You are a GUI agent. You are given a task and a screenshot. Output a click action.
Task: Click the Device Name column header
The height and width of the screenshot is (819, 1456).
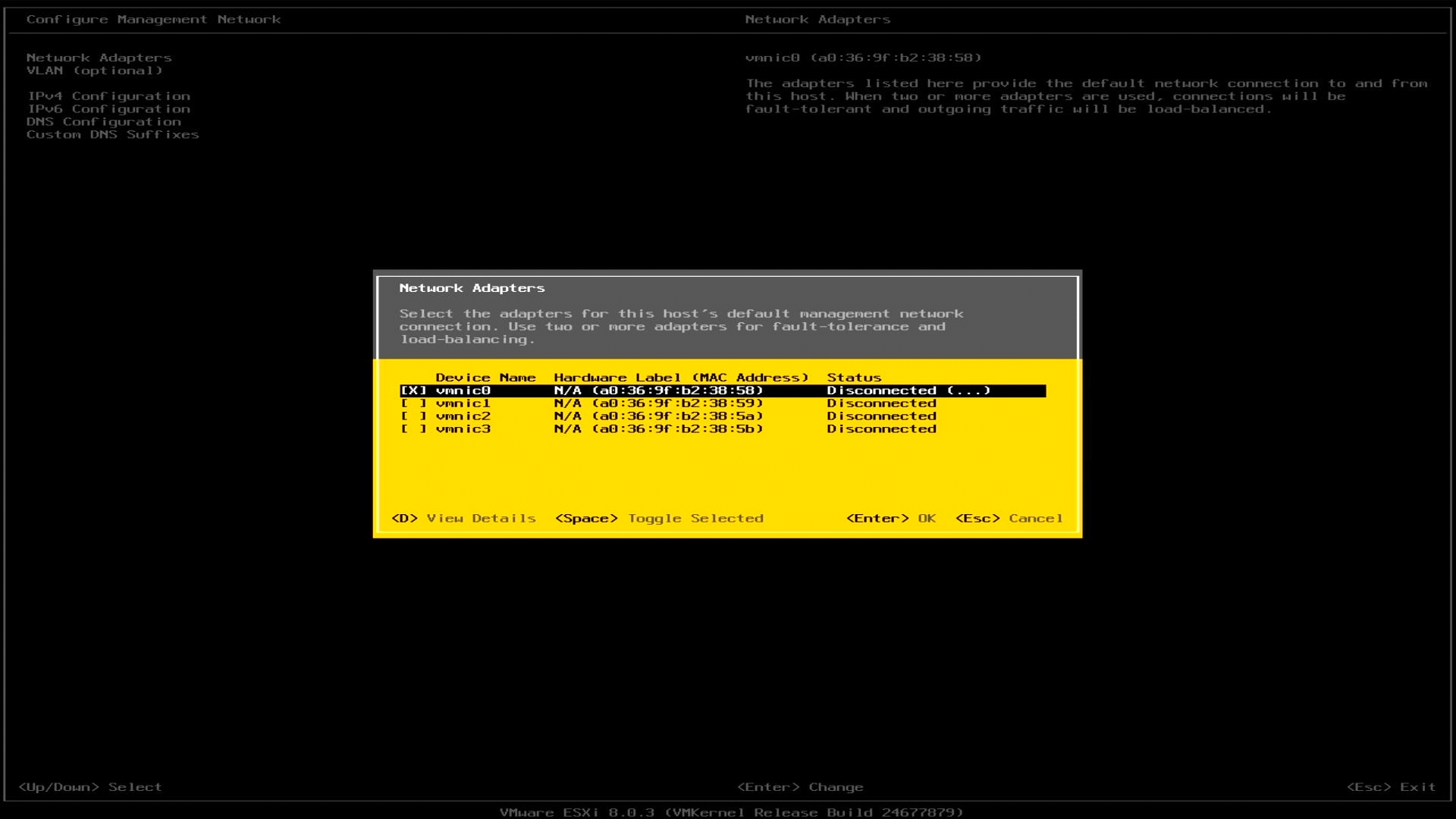[x=486, y=378]
